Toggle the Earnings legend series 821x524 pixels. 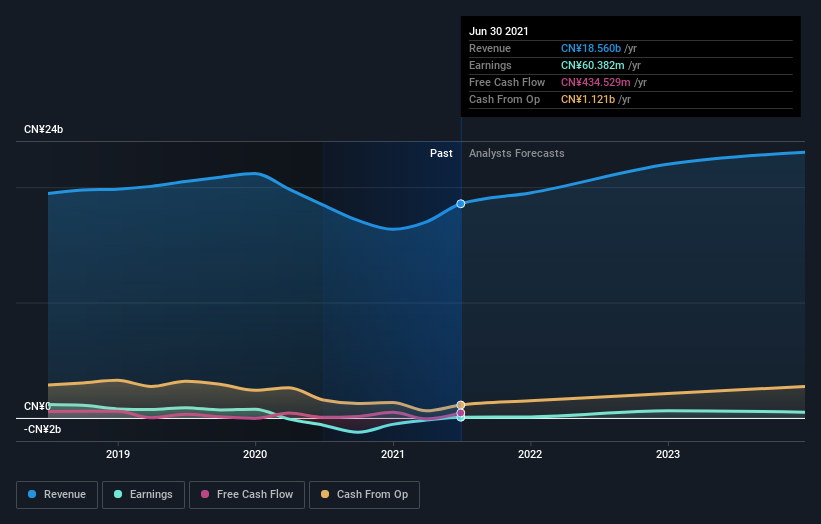(x=143, y=495)
